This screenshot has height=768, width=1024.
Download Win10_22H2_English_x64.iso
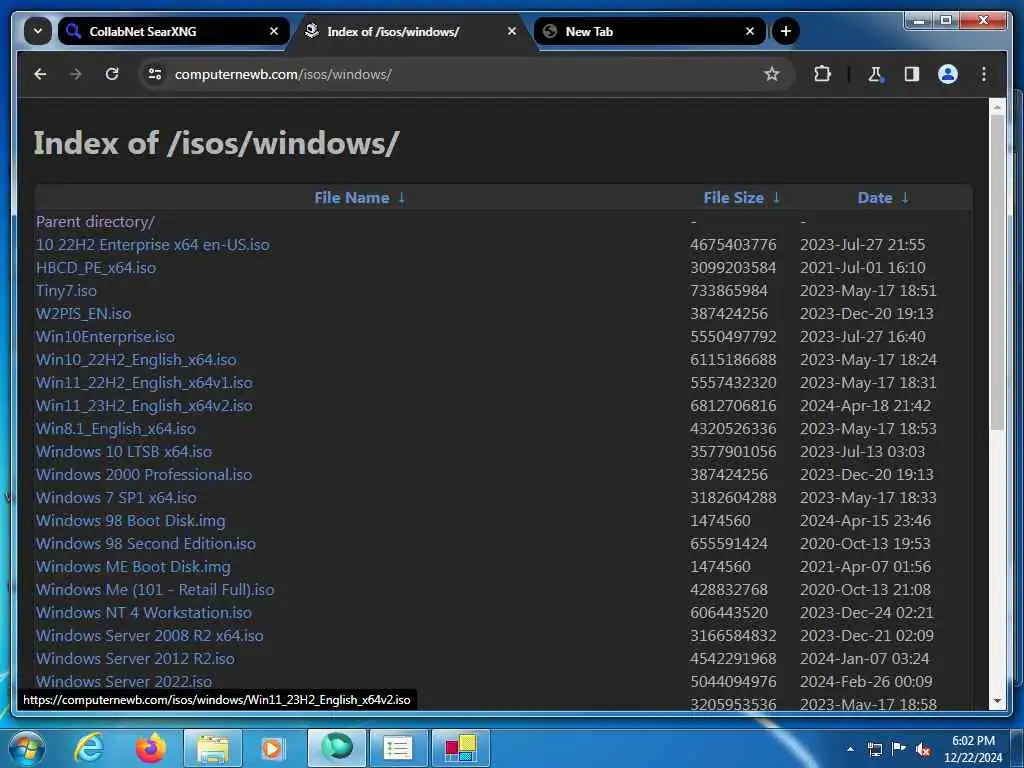click(x=136, y=360)
